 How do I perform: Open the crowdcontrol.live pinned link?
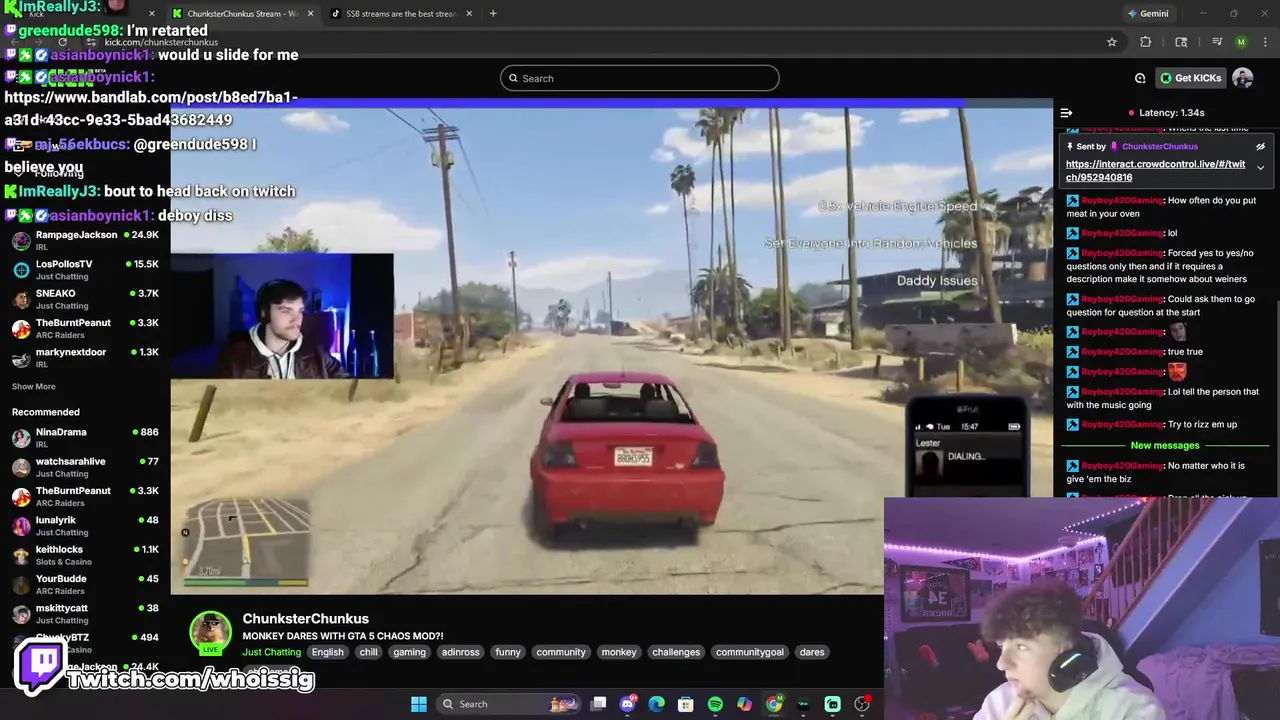pos(1155,171)
